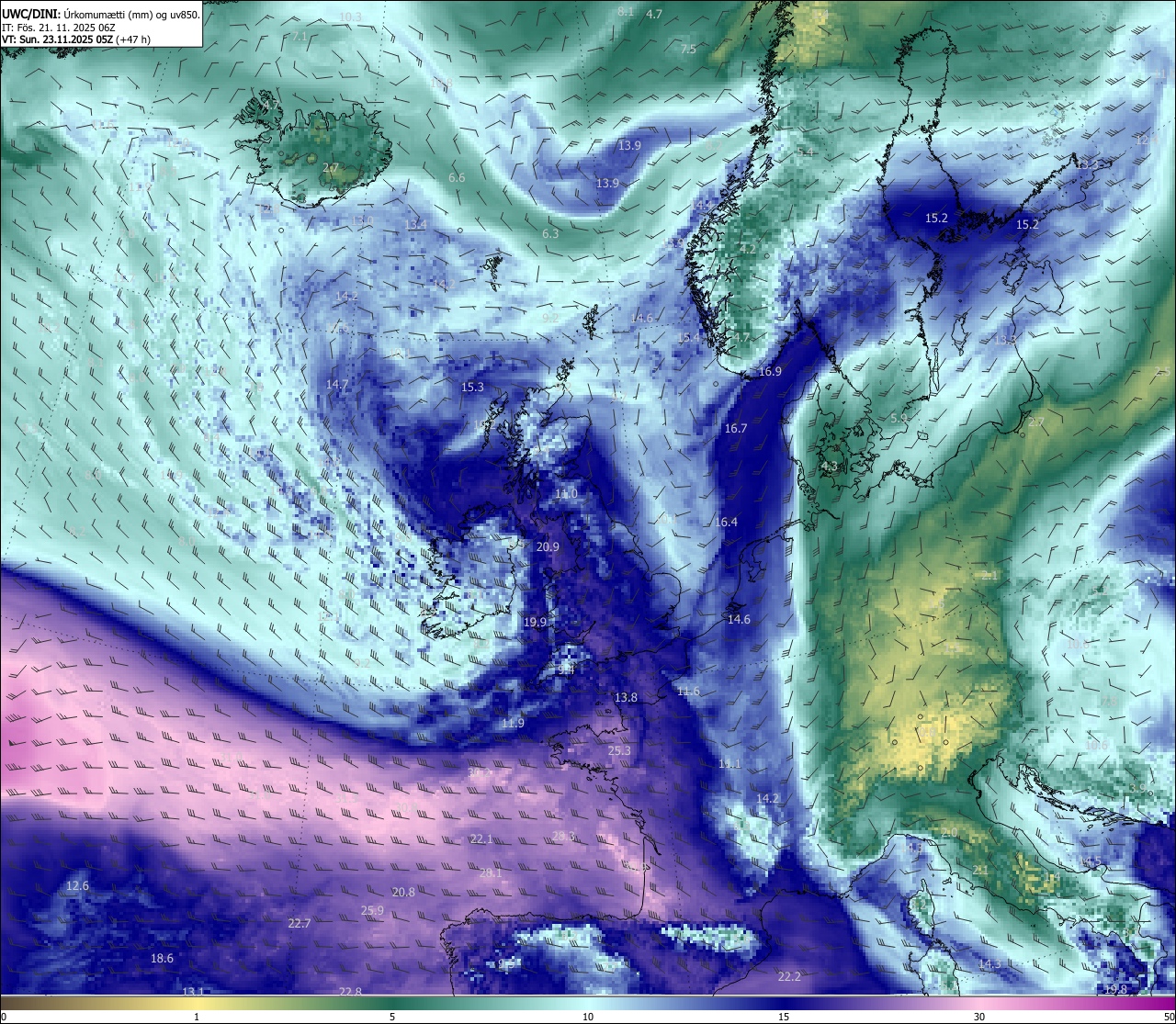Click the UWC/DINI Úrkomumætti title line
The height and width of the screenshot is (1024, 1176).
pos(100,15)
